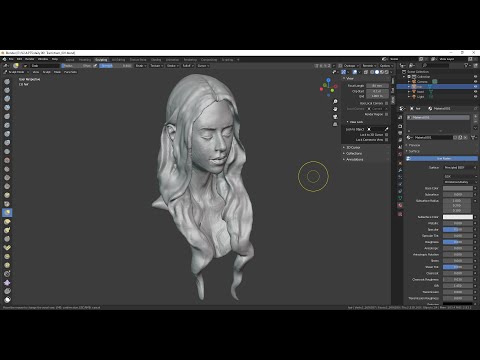Open the outliner filter funnel

[x=467, y=66]
